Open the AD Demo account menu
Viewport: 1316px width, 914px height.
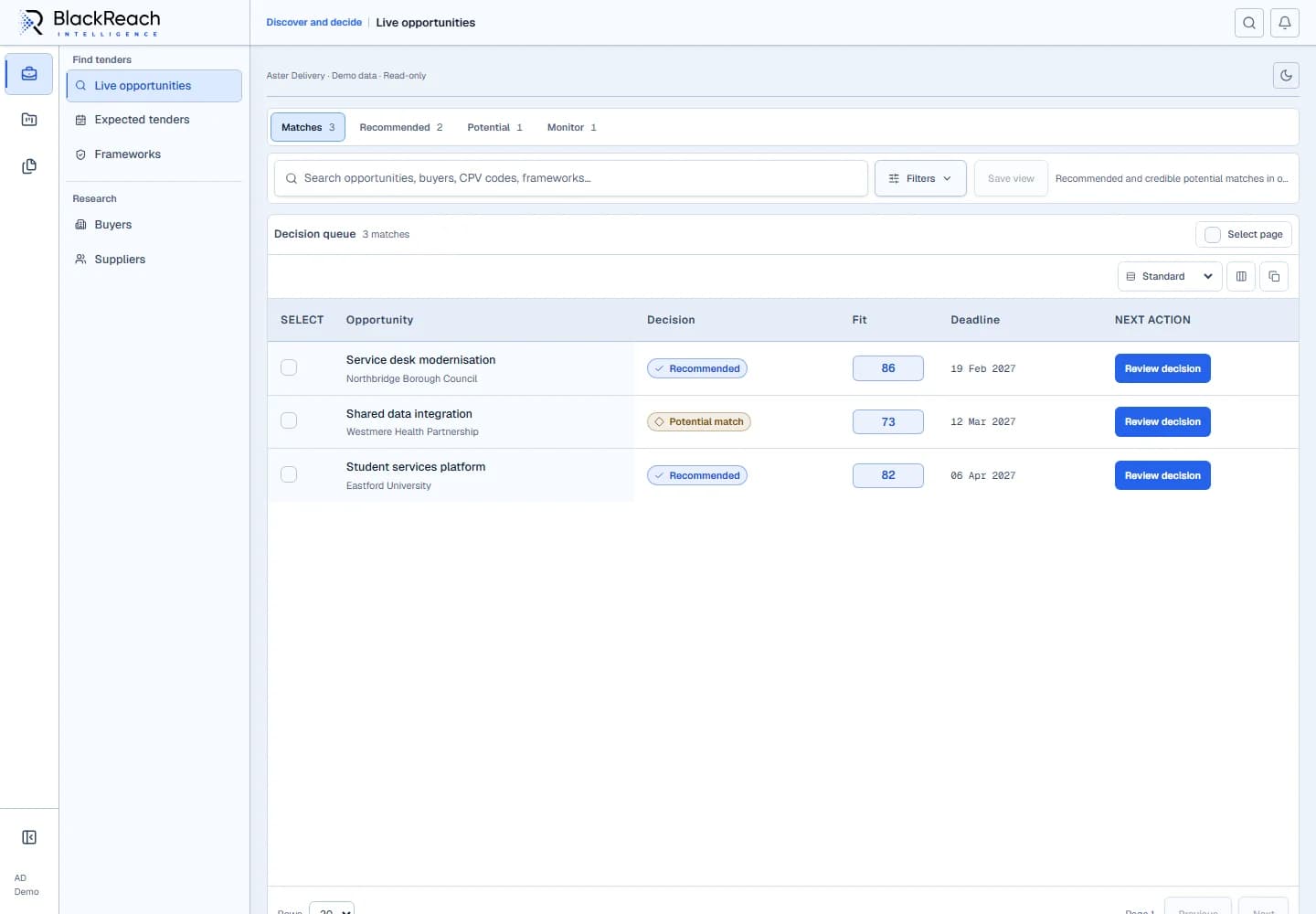tap(27, 885)
